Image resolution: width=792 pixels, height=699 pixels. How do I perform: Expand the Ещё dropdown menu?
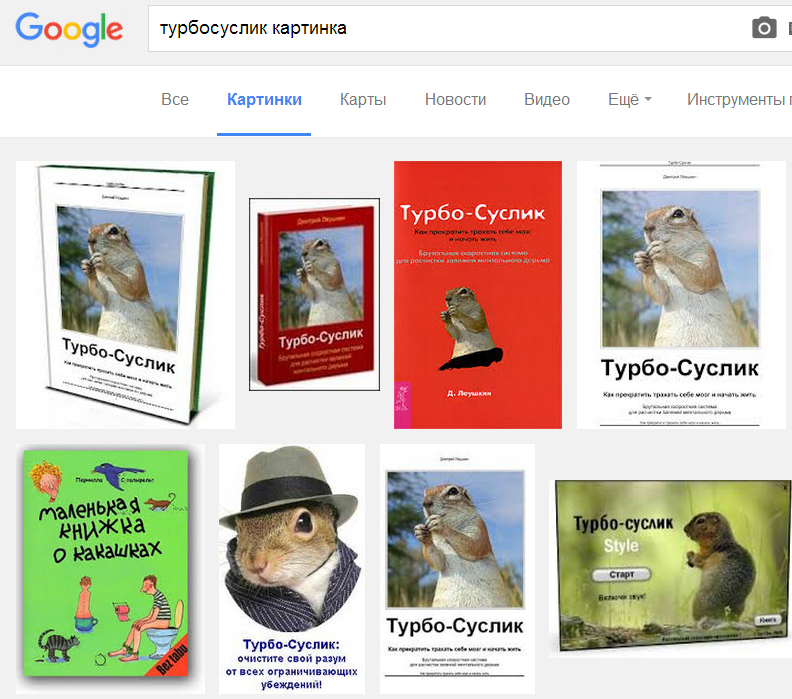point(629,99)
